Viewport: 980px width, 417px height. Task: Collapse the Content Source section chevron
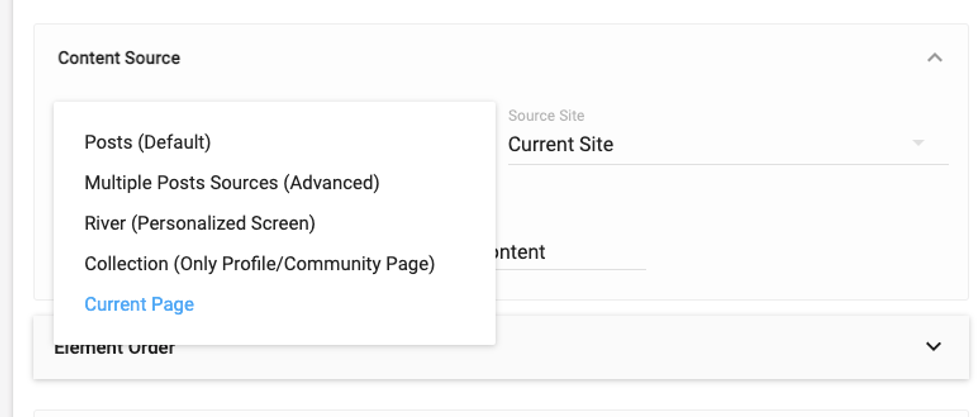(935, 58)
